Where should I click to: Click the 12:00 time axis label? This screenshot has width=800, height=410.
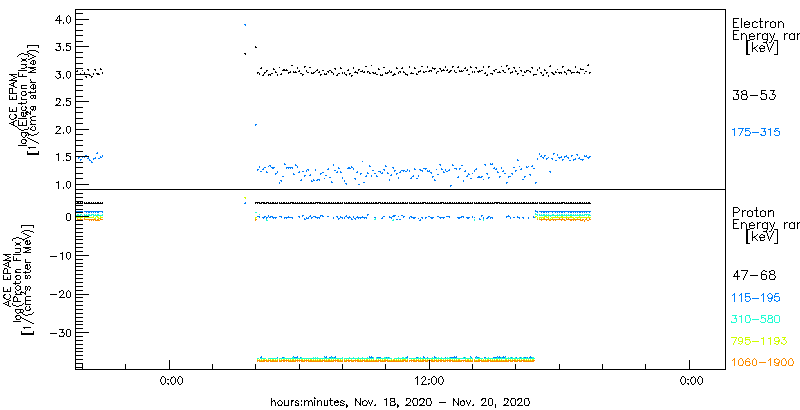click(429, 381)
